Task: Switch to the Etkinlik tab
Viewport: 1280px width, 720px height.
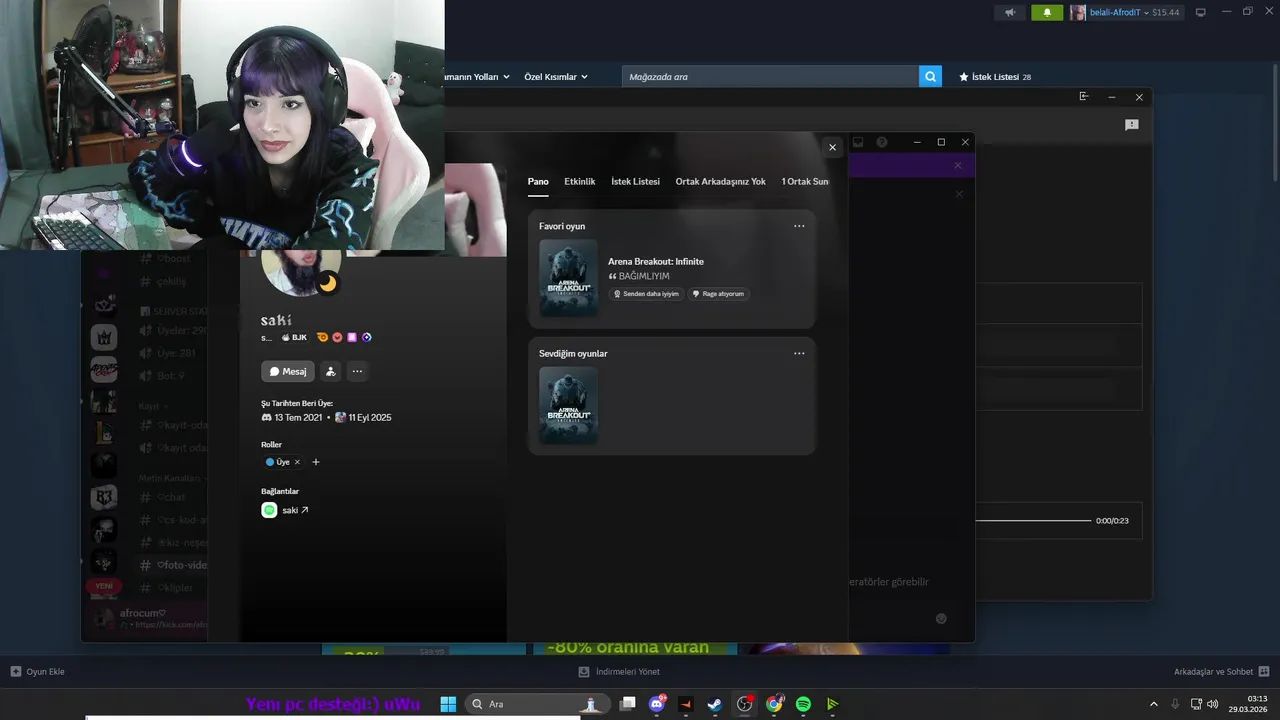Action: 580,182
